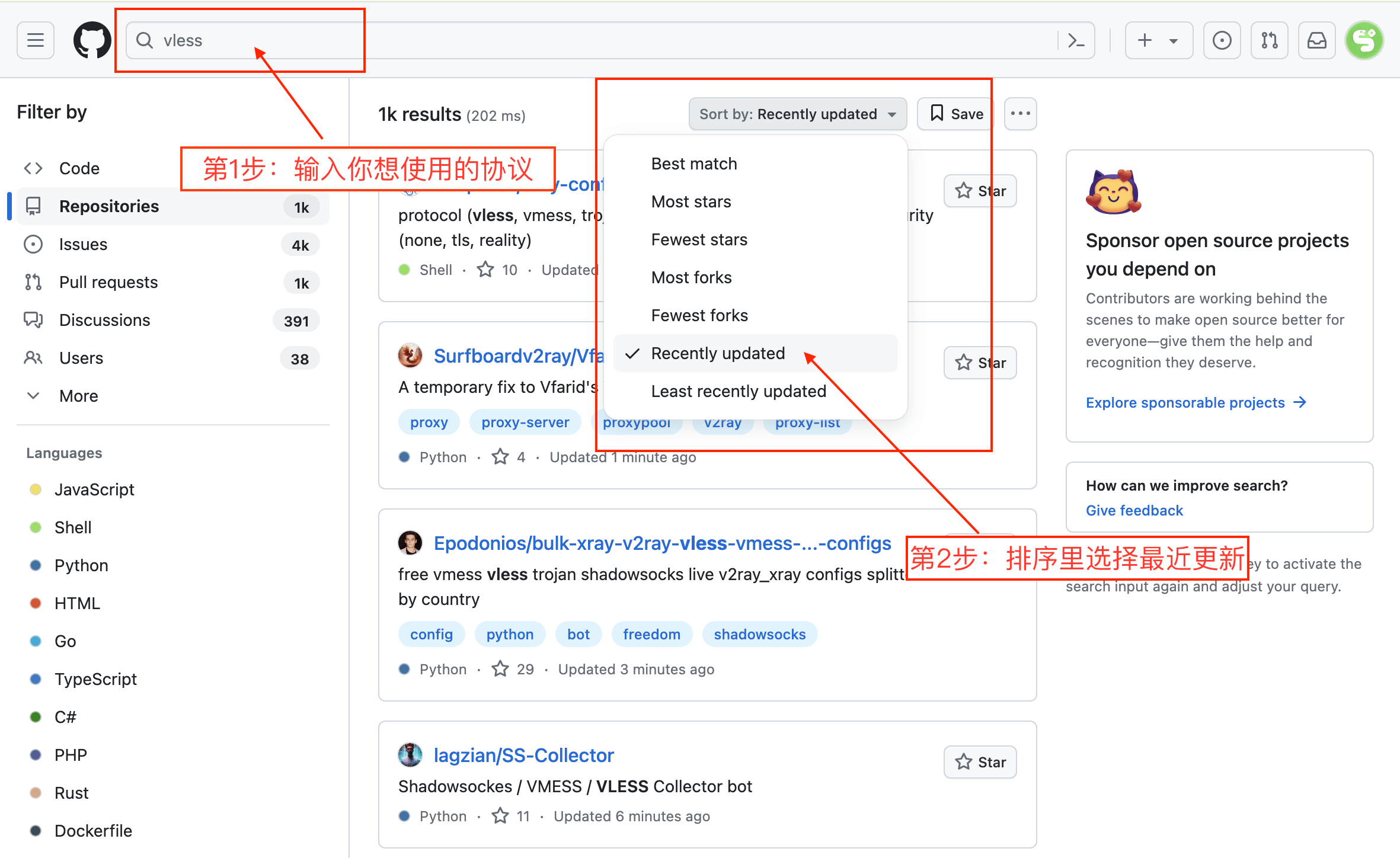Open the Issues dashboard icon in header
Image resolution: width=1400 pixels, height=858 pixels.
[1222, 40]
